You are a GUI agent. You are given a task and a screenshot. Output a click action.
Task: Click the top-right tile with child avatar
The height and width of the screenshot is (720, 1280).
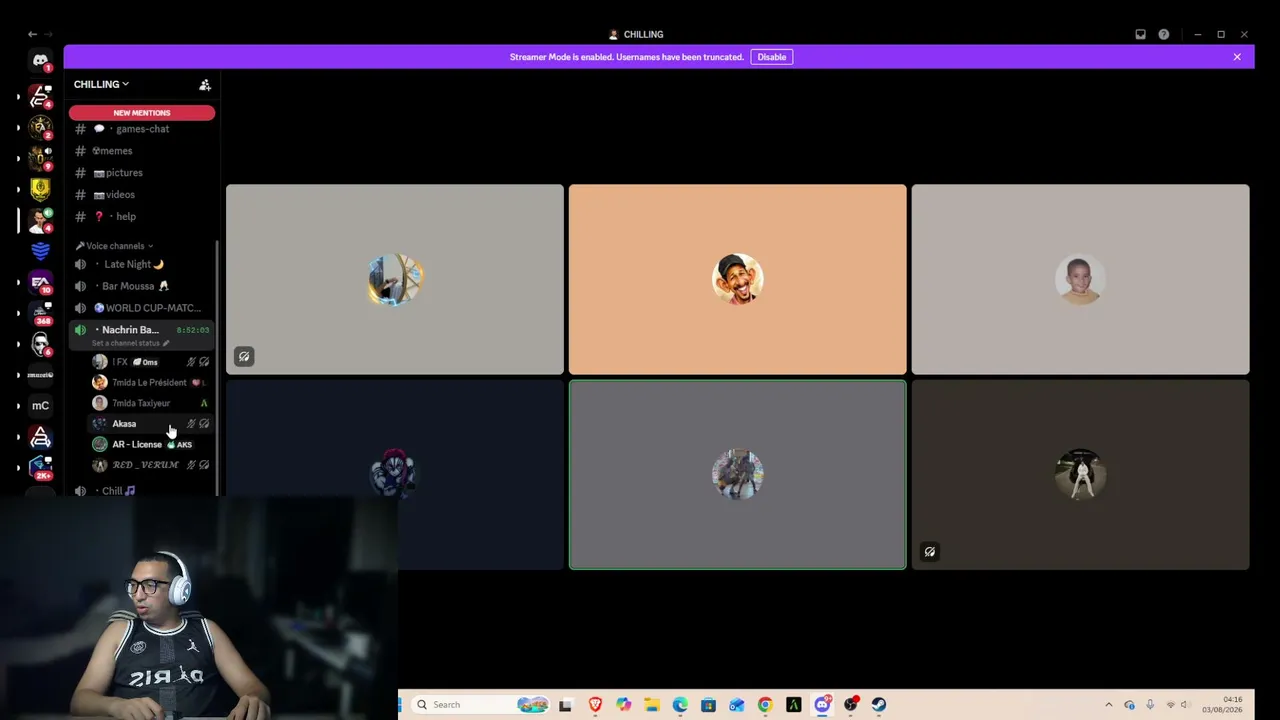[x=1080, y=279]
